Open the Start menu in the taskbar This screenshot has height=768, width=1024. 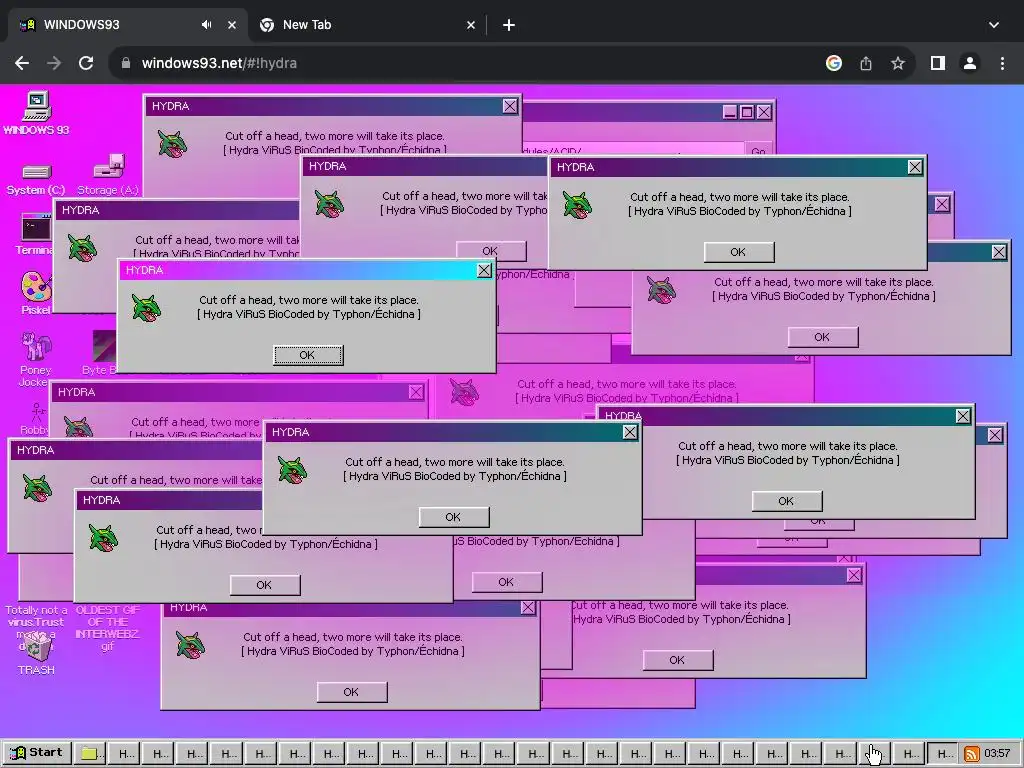[x=37, y=753]
